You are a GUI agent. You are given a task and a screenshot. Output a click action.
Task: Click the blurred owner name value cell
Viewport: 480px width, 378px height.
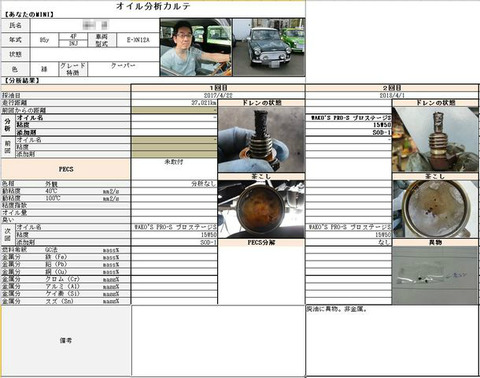pos(95,25)
